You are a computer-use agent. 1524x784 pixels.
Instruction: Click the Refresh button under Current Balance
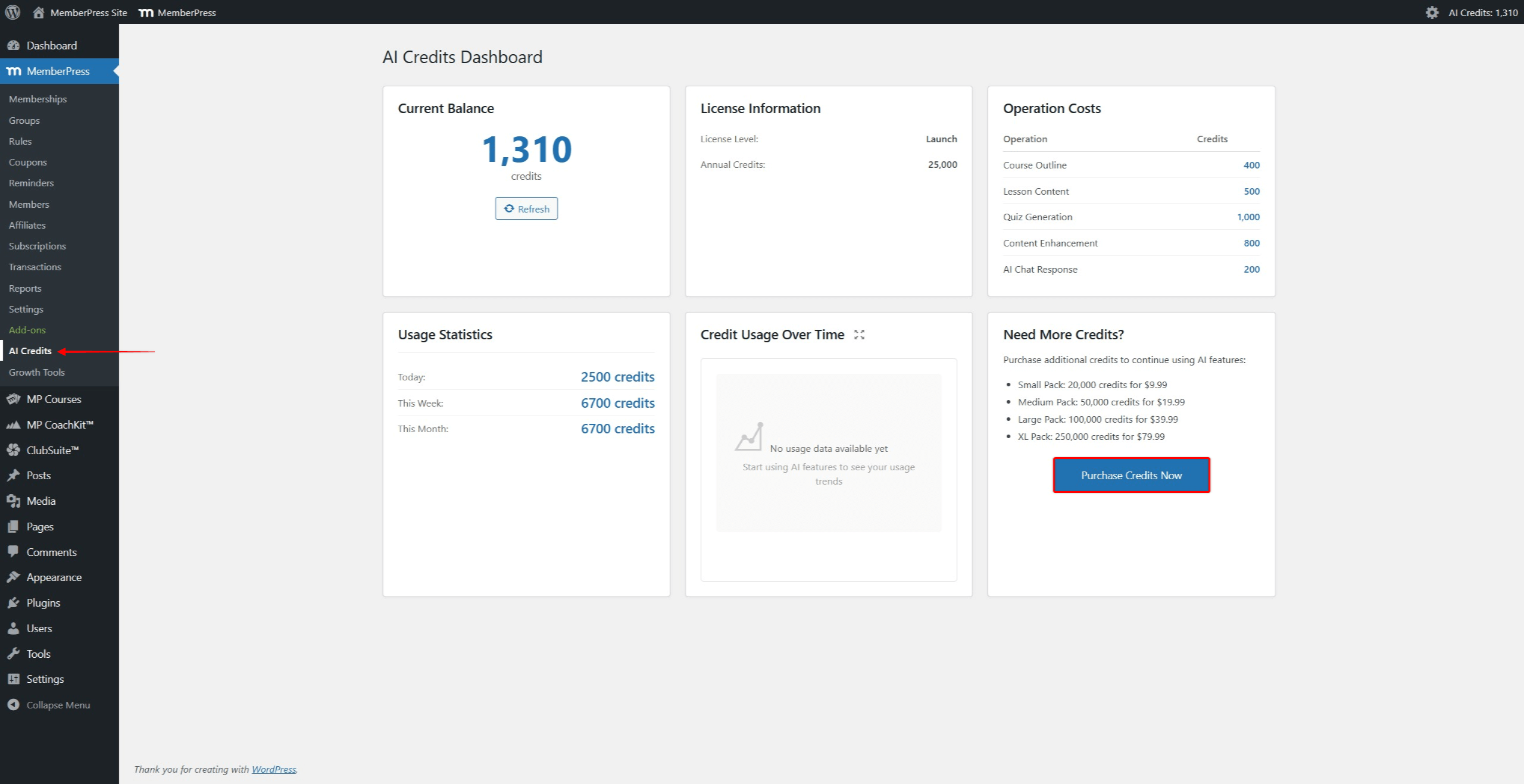(x=526, y=208)
